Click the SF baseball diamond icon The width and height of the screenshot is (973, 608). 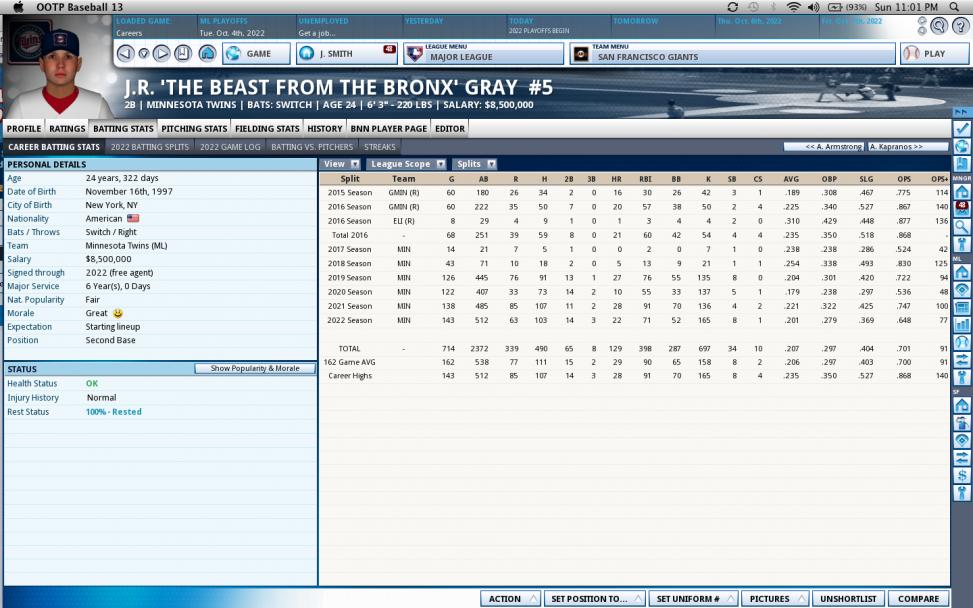[x=962, y=440]
